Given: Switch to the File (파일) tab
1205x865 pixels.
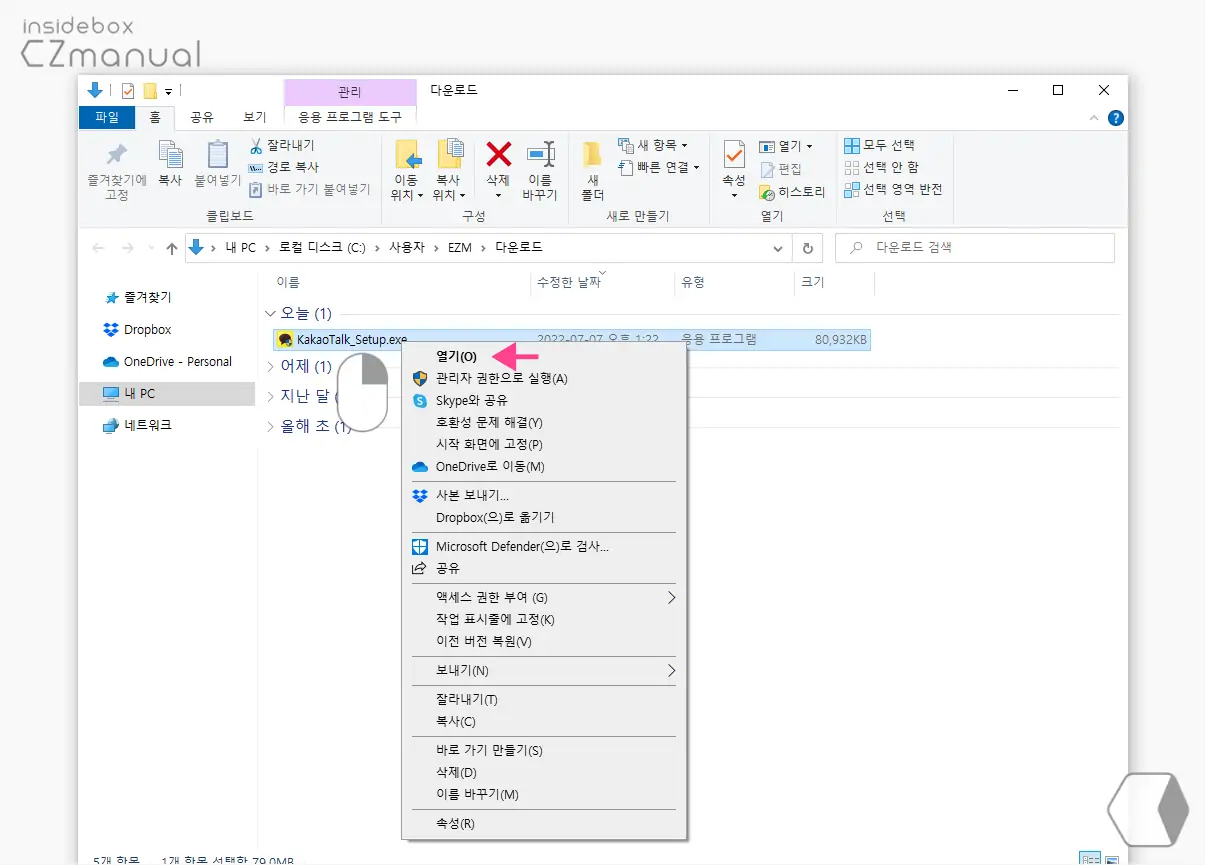Looking at the screenshot, I should tap(107, 117).
